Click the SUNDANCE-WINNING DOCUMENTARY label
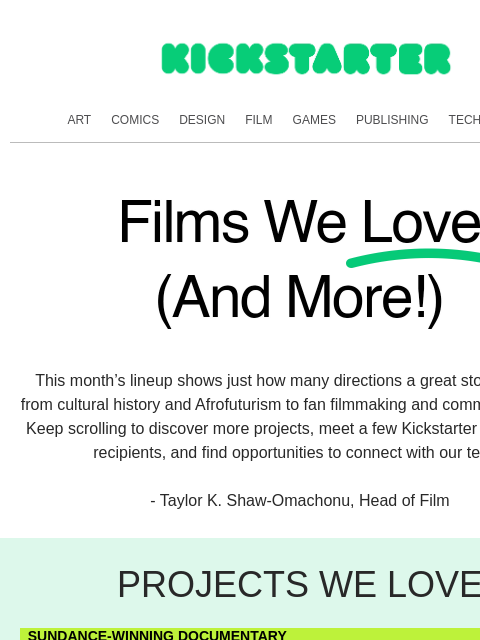 157,635
